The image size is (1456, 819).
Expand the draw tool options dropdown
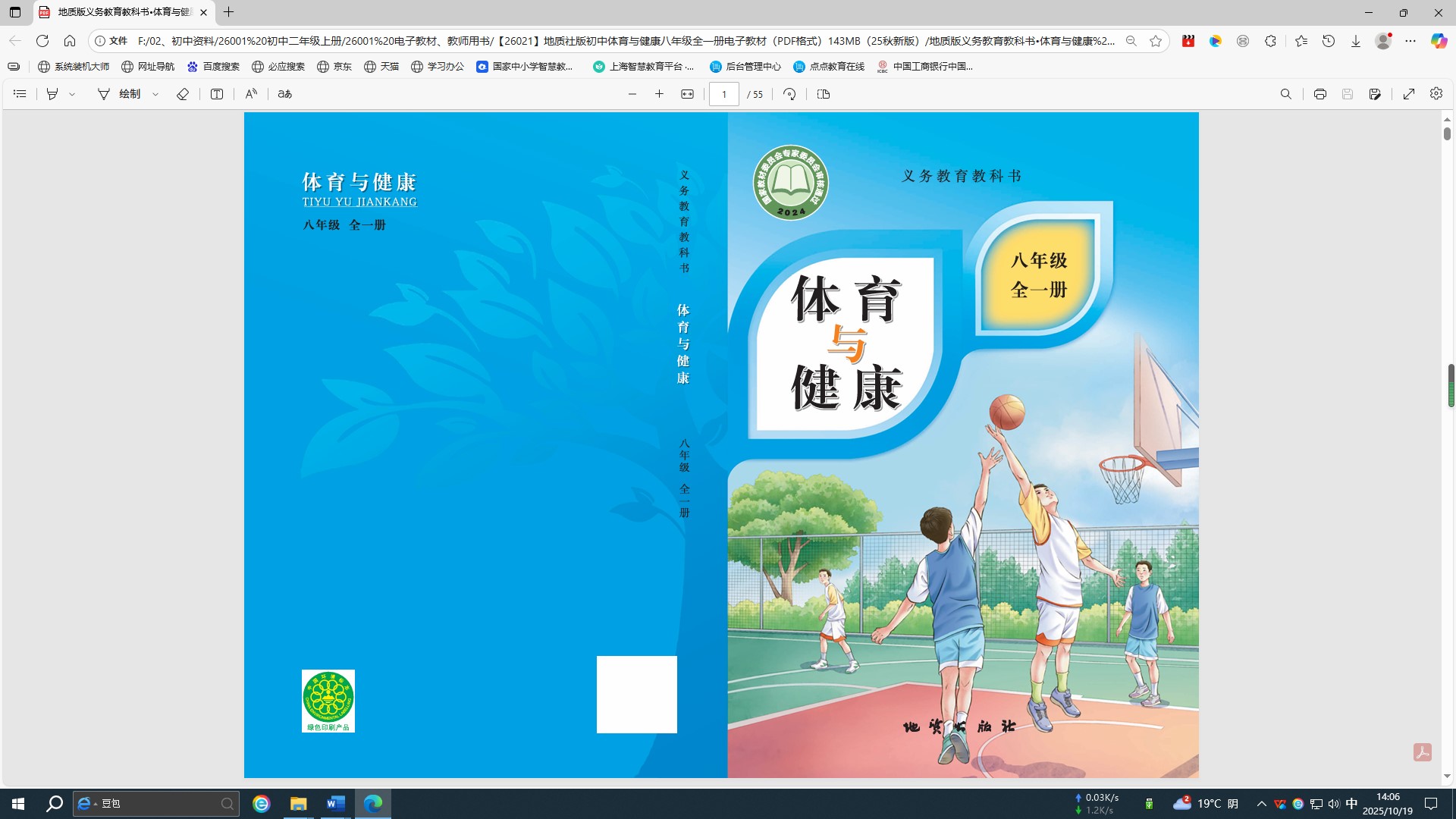(x=155, y=94)
